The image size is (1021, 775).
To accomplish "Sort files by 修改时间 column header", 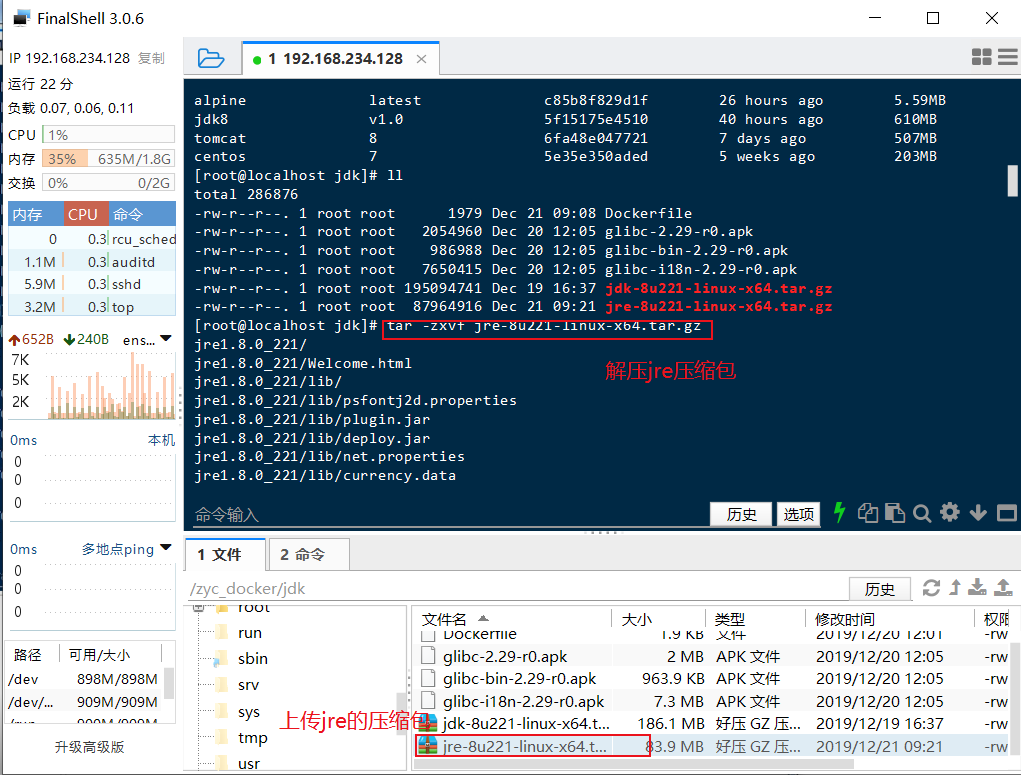I will [x=889, y=619].
